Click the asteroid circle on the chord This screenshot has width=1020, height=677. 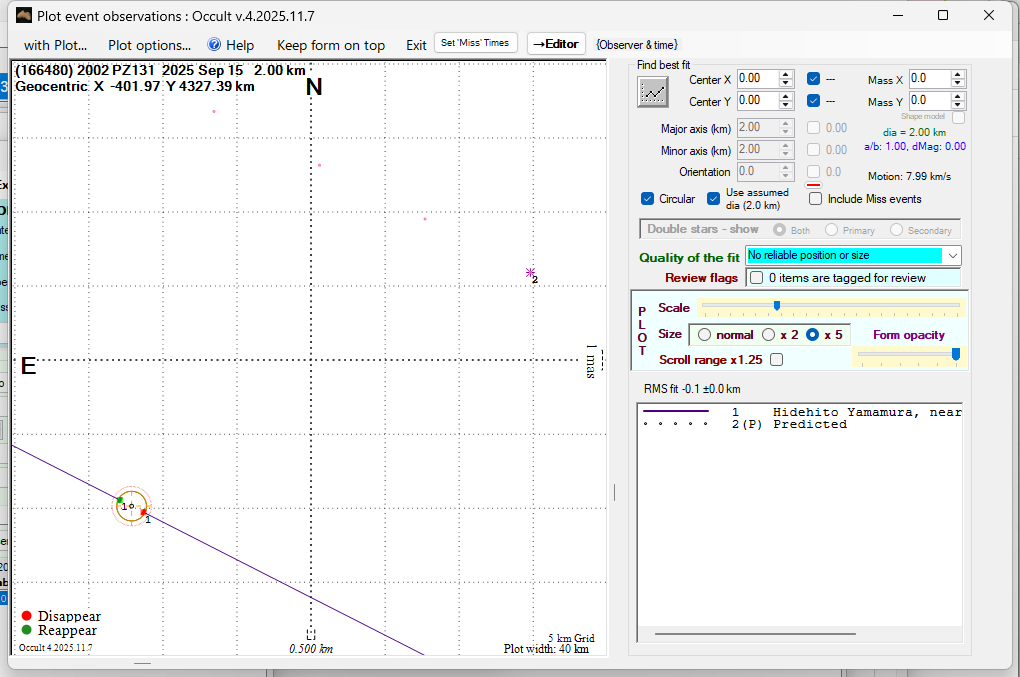pos(131,506)
